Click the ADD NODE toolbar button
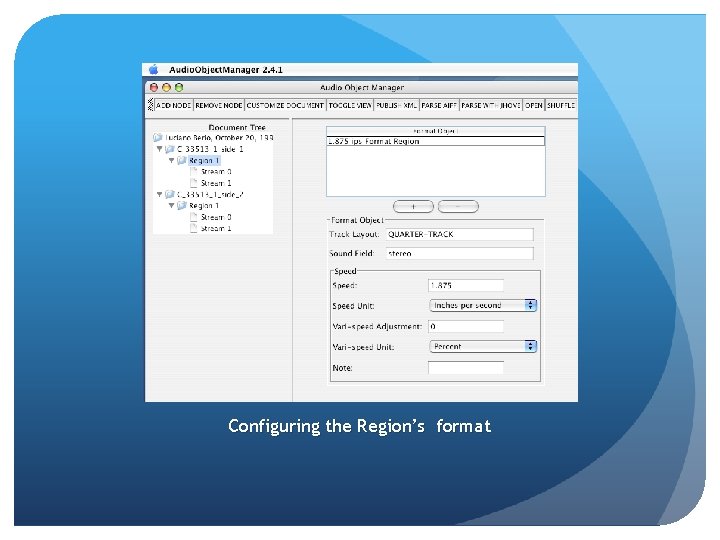The height and width of the screenshot is (540, 720). point(174,105)
